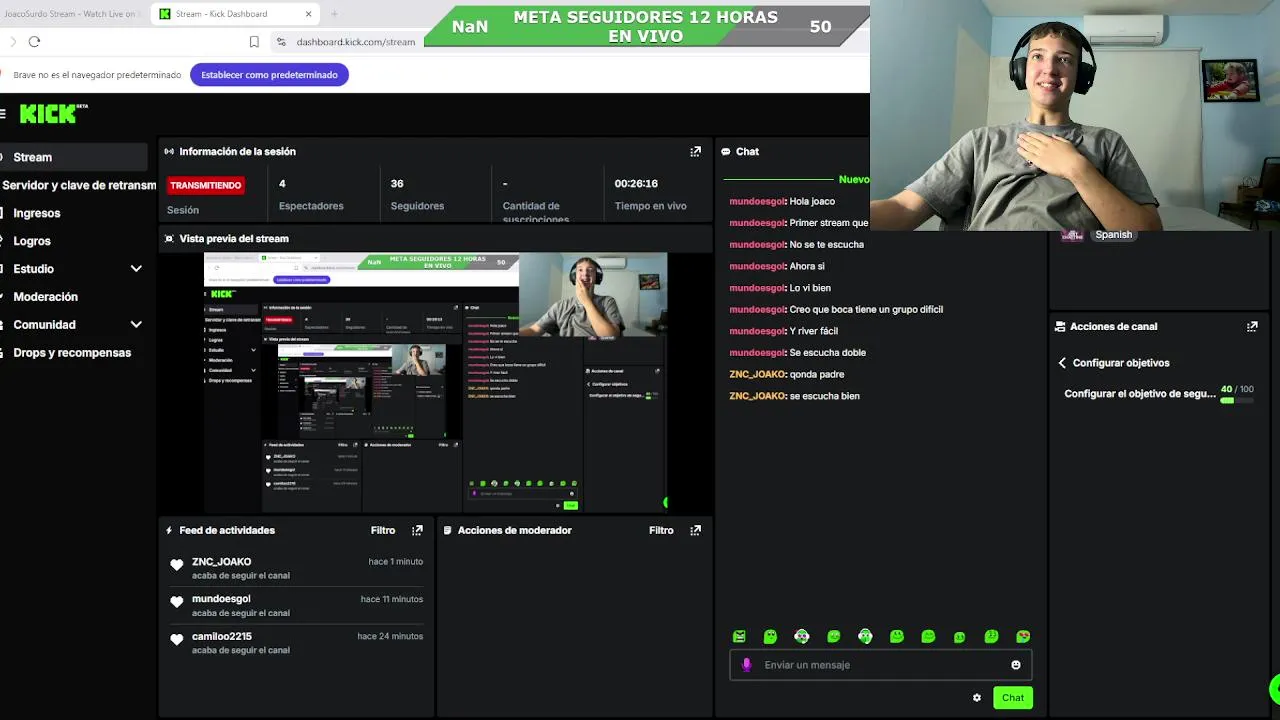Image resolution: width=1280 pixels, height=720 pixels.
Task: Reload the page with the browser refresh icon
Action: click(34, 41)
